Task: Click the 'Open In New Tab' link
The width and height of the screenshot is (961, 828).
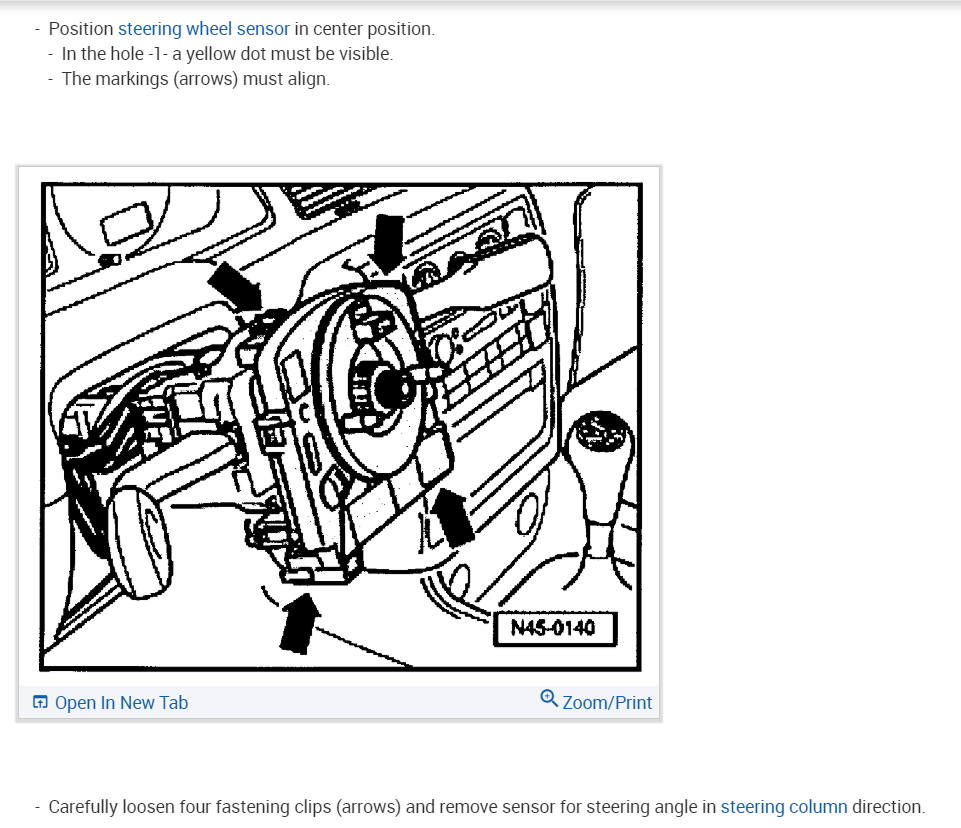Action: pos(121,702)
